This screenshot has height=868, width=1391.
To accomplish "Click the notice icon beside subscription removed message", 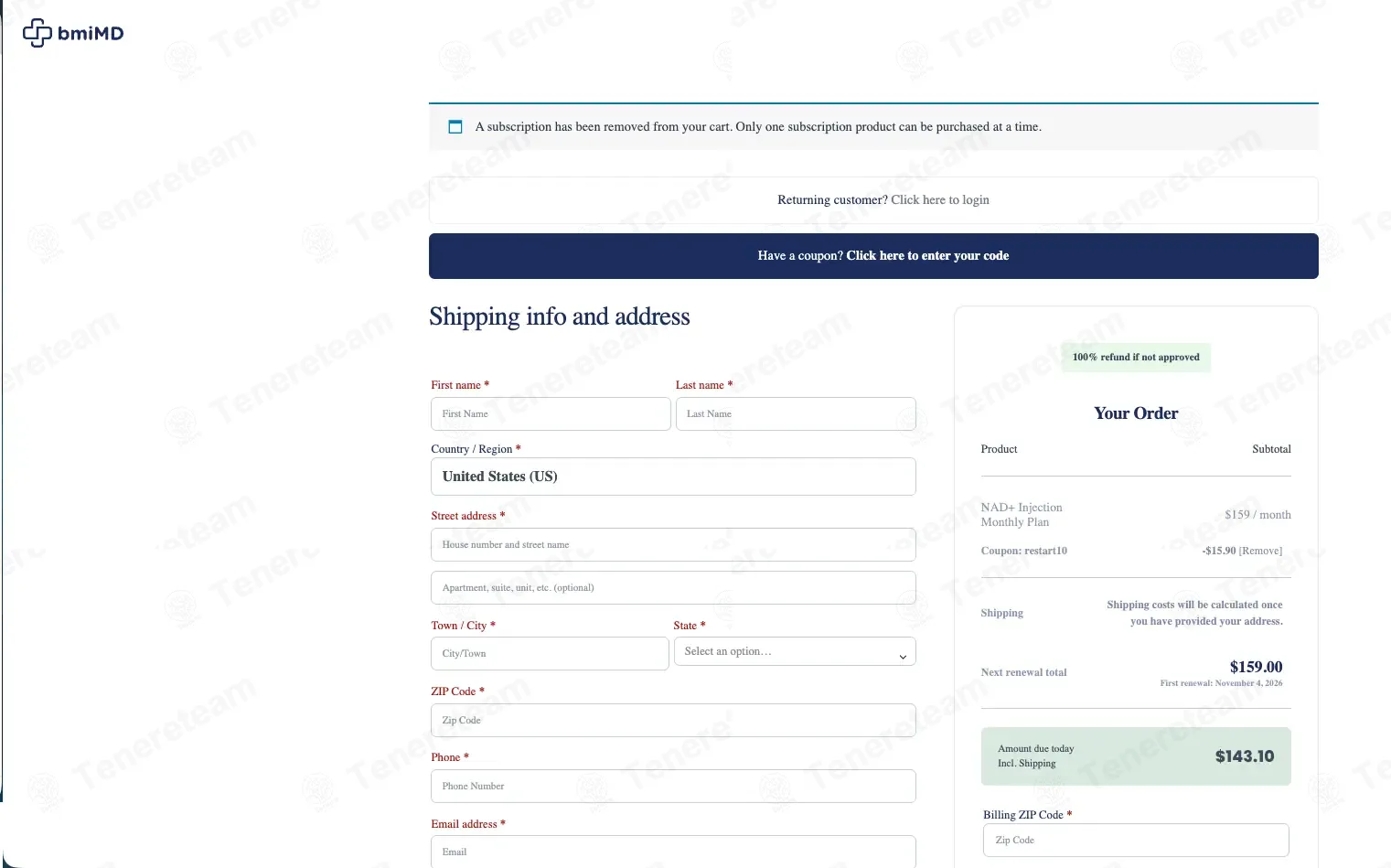I will (x=455, y=127).
